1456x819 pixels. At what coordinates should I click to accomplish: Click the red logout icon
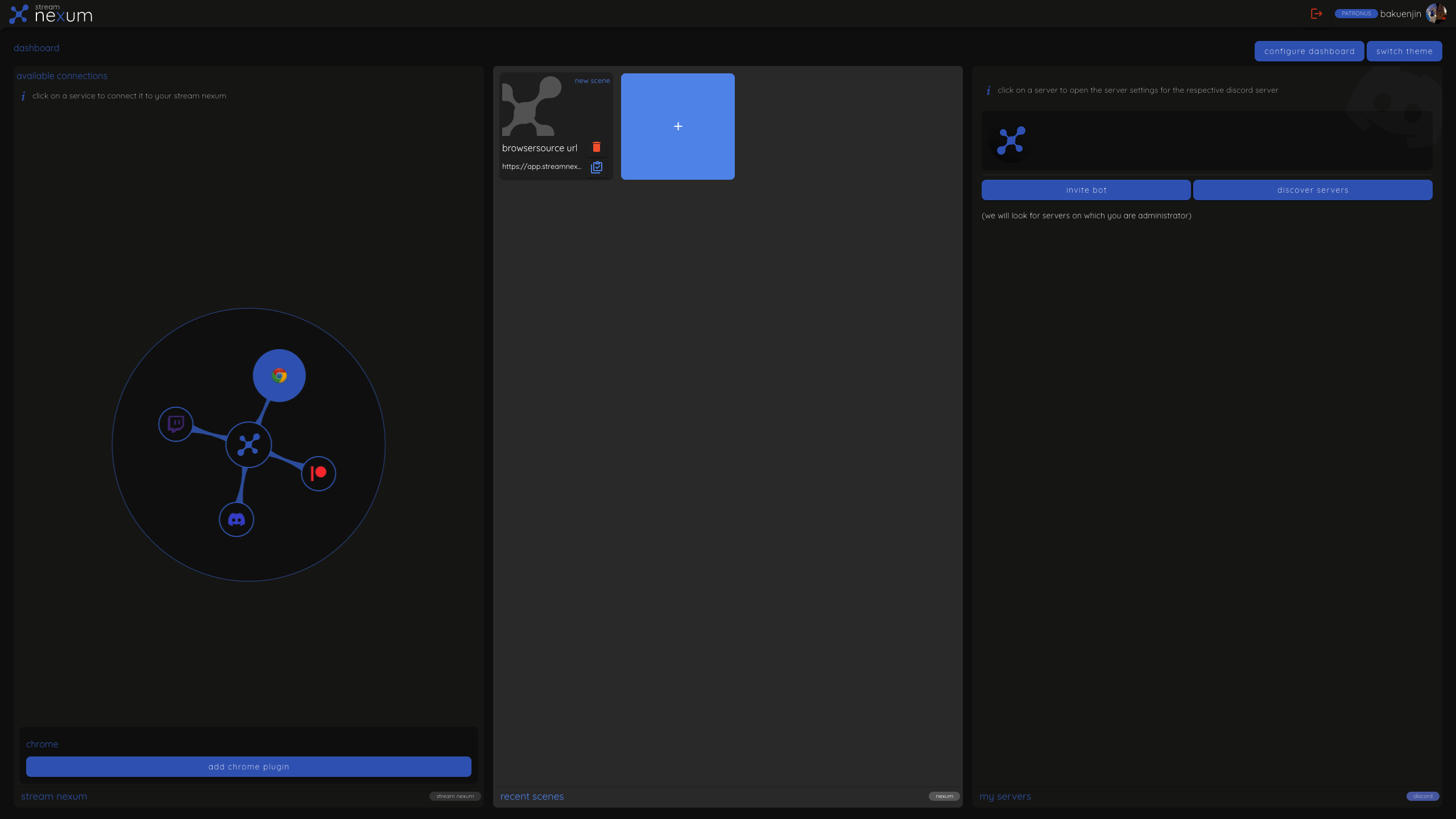pyautogui.click(x=1316, y=14)
